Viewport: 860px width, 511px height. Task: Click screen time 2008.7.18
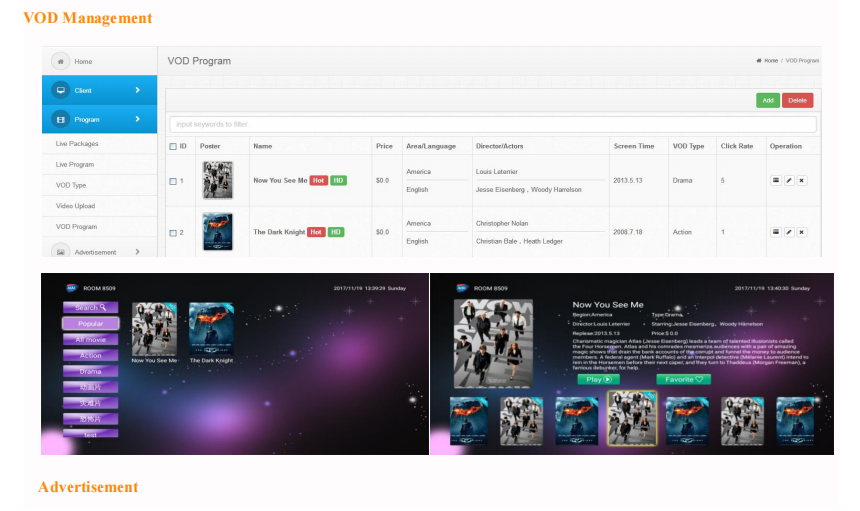[627, 232]
